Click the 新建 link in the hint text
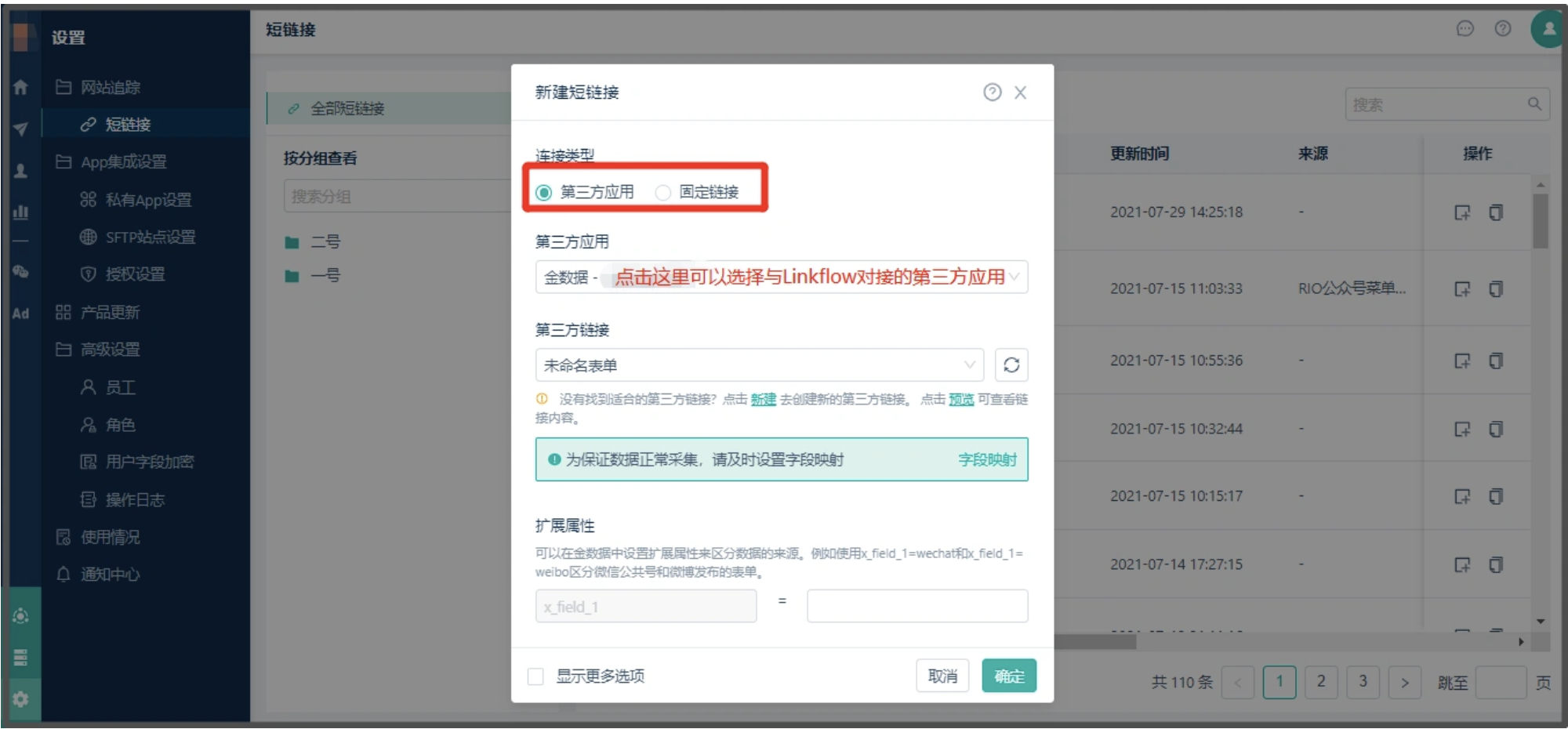This screenshot has width=1568, height=729. pyautogui.click(x=763, y=399)
